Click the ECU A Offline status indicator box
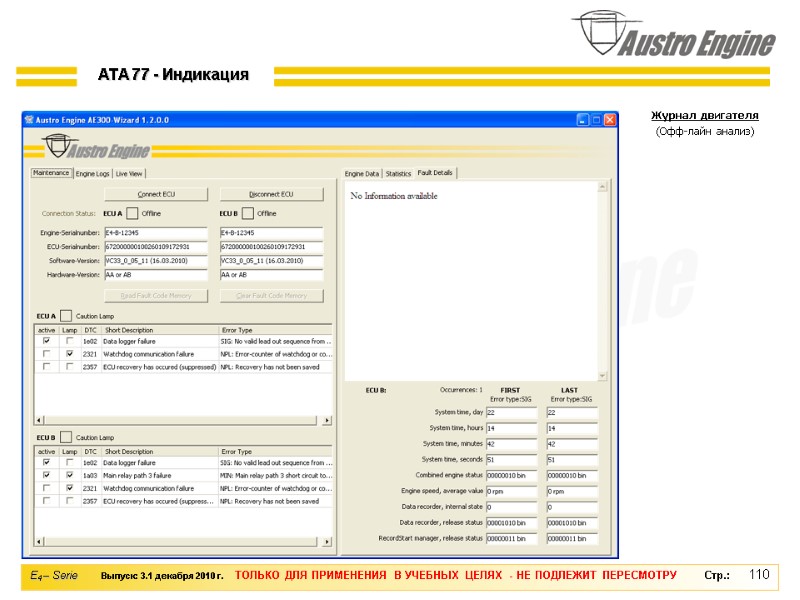Image resolution: width=800 pixels, height=600 pixels. click(131, 213)
